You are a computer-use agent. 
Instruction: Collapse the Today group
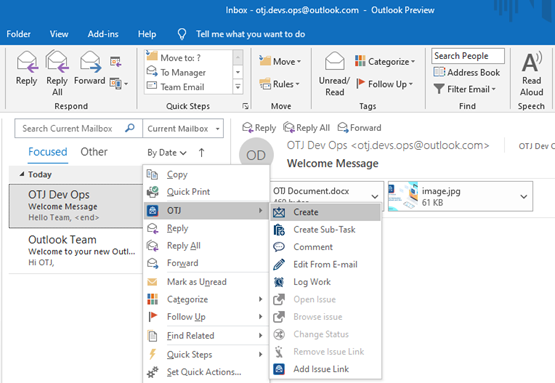click(x=22, y=174)
